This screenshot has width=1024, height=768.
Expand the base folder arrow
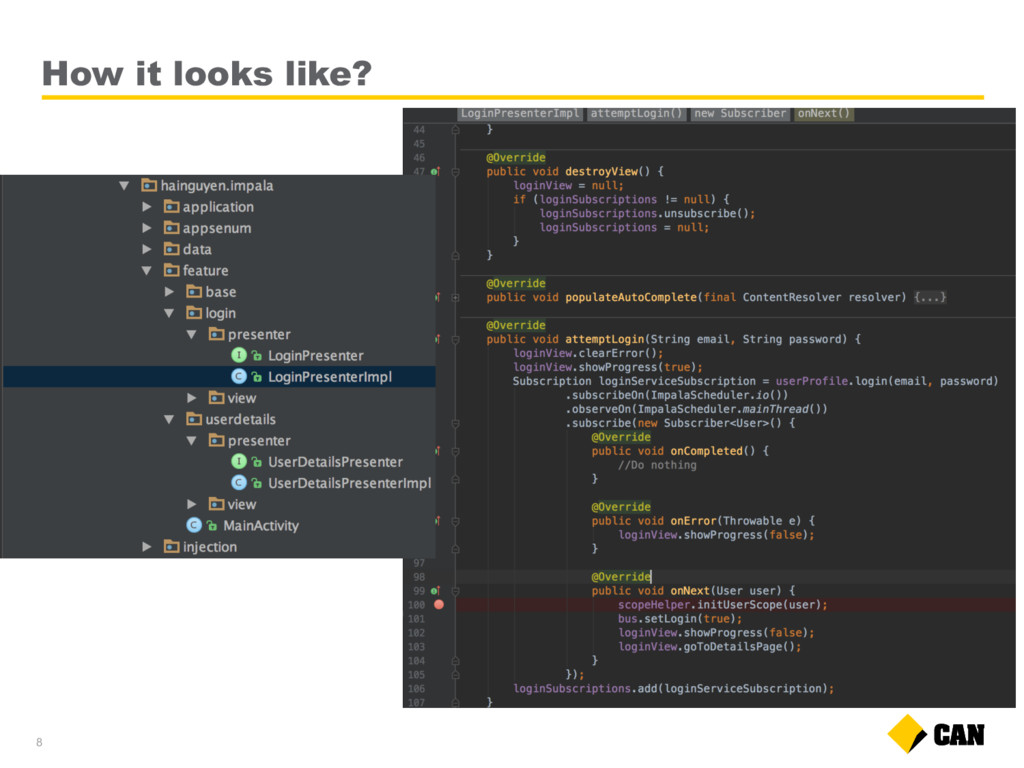tap(169, 292)
